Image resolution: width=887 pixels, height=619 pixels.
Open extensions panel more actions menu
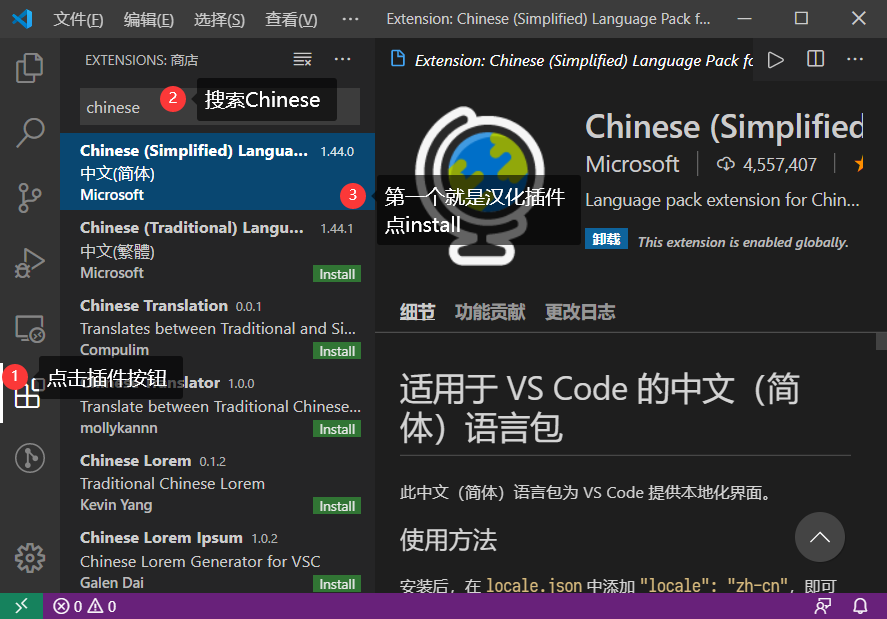click(x=343, y=59)
